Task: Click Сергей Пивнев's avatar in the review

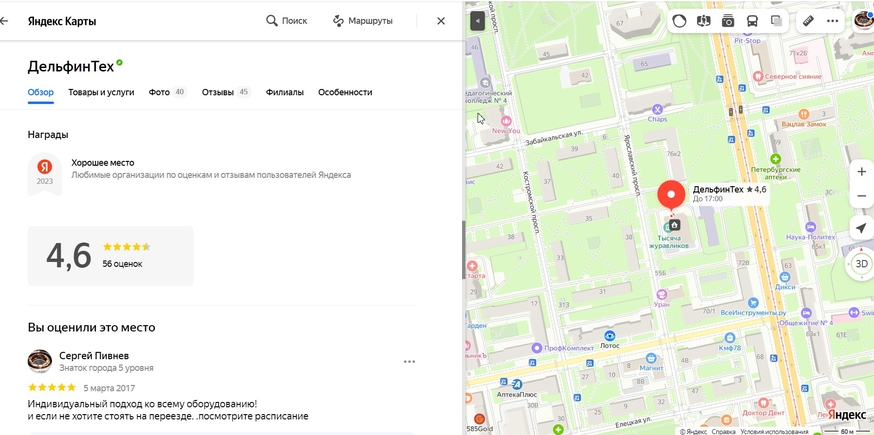Action: [40, 361]
